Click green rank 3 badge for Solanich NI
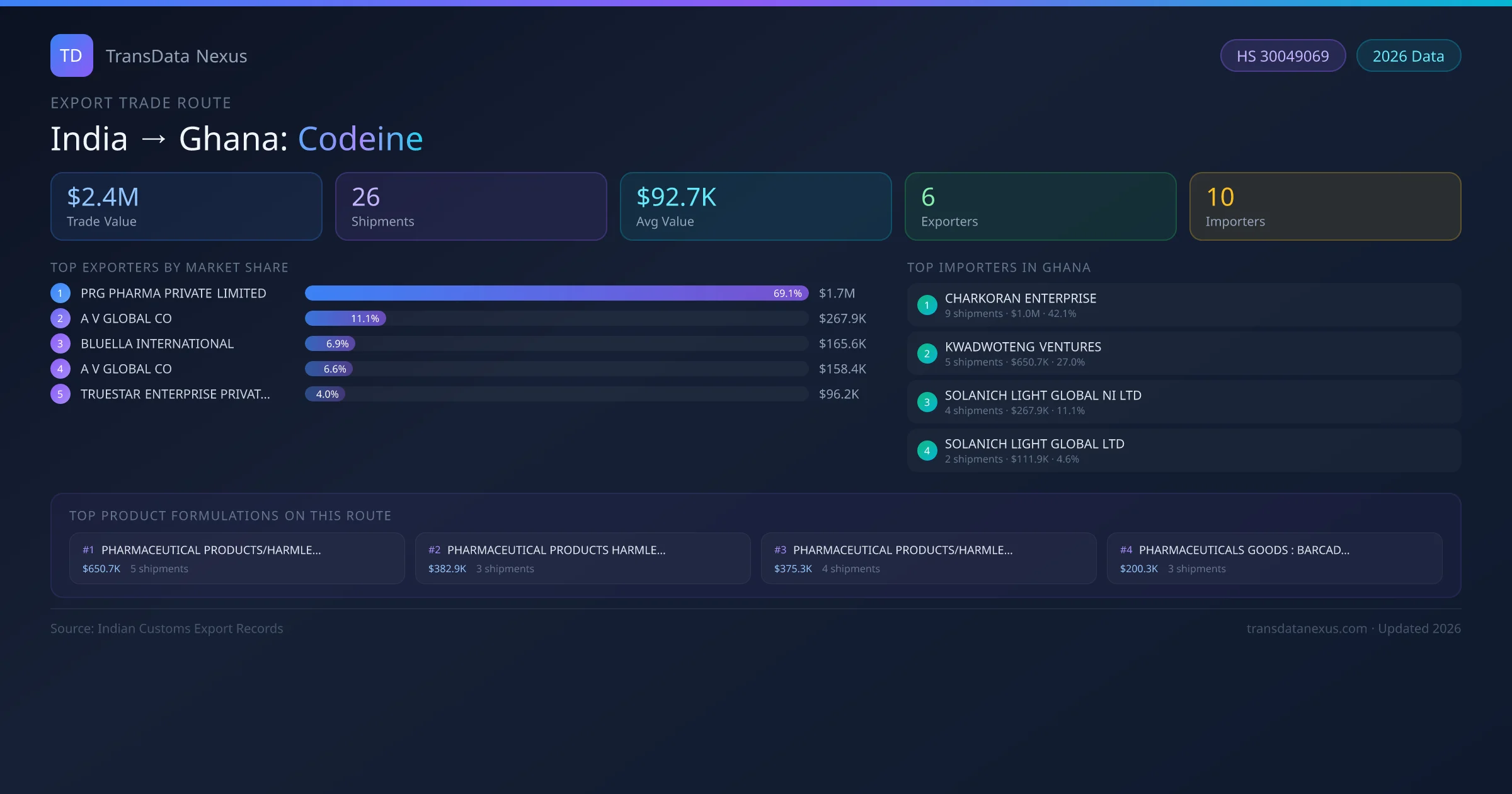Viewport: 1512px width, 794px height. [x=927, y=402]
